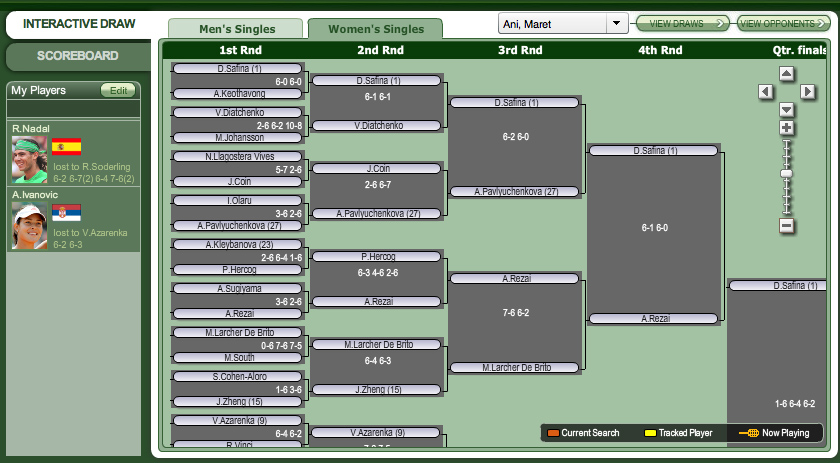
Task: Click the zoom slider handle
Action: tap(786, 174)
